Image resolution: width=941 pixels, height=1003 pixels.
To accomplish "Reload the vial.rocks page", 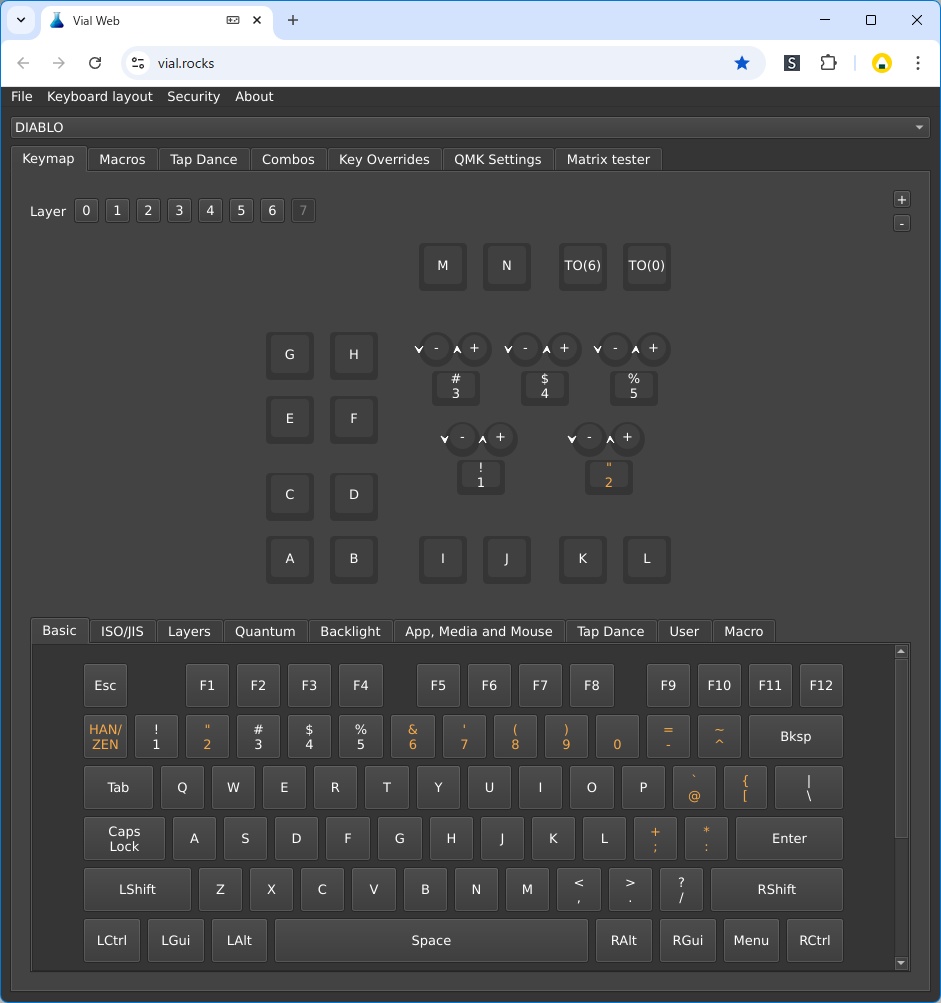I will pyautogui.click(x=95, y=62).
